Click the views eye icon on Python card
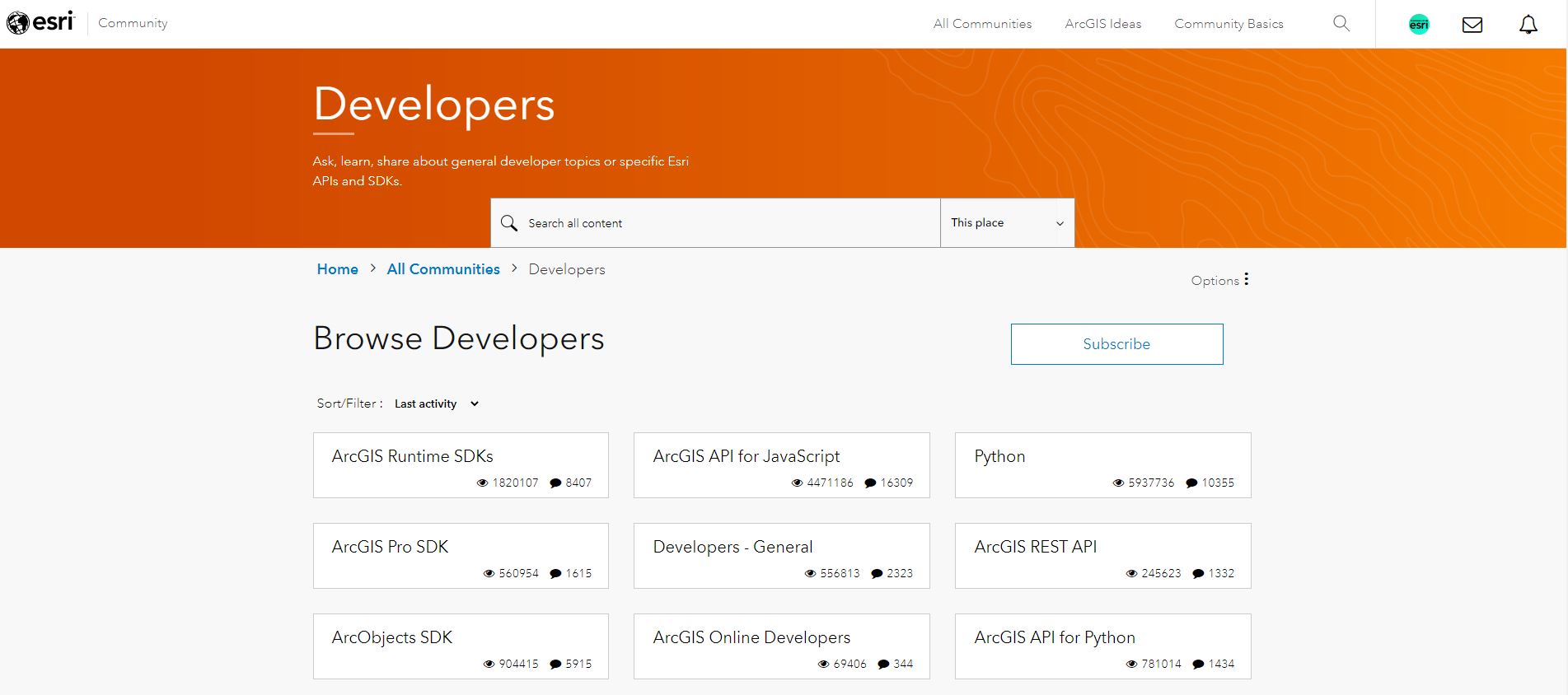1568x695 pixels. [1118, 483]
